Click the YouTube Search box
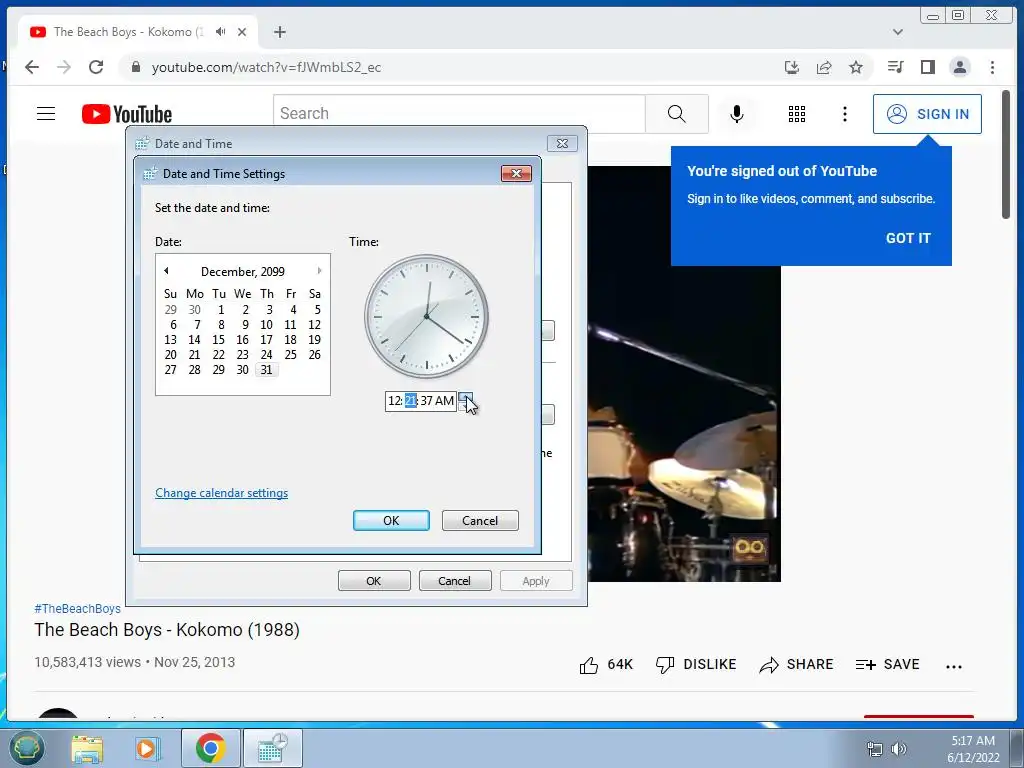 [x=459, y=114]
